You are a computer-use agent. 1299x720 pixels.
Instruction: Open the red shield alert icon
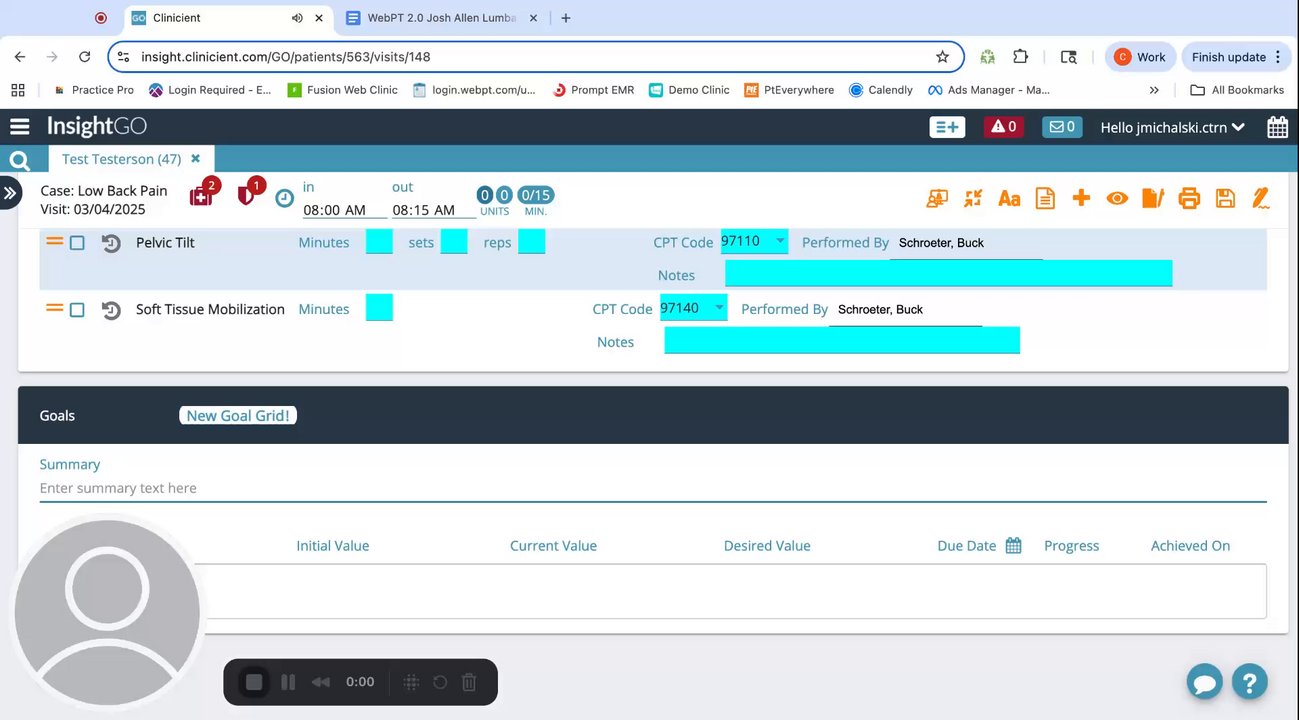[249, 193]
